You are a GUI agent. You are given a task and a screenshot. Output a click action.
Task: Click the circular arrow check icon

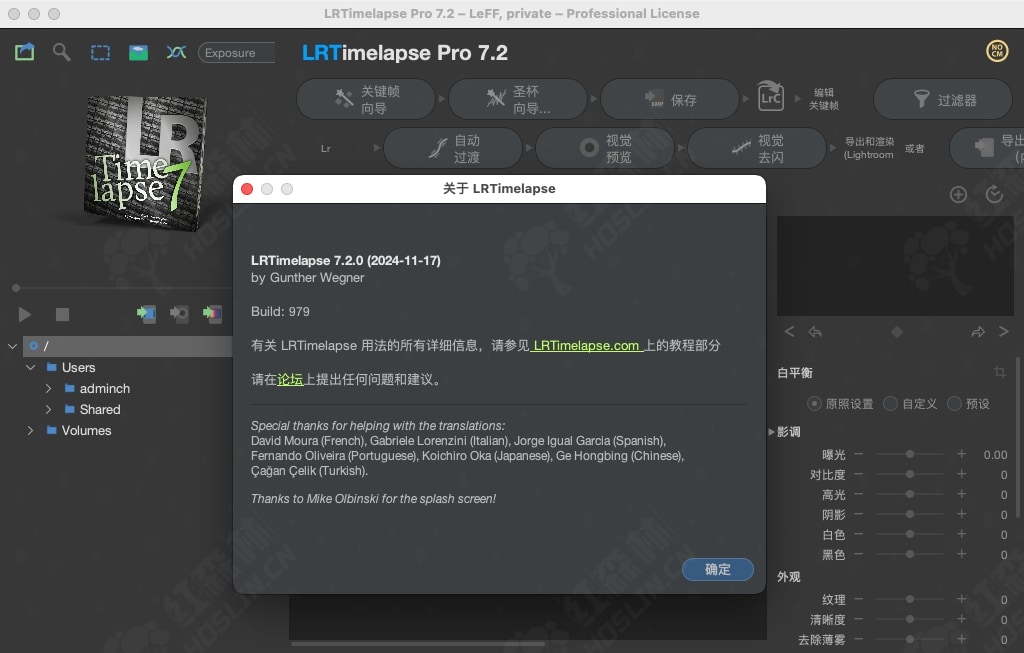pos(994,194)
